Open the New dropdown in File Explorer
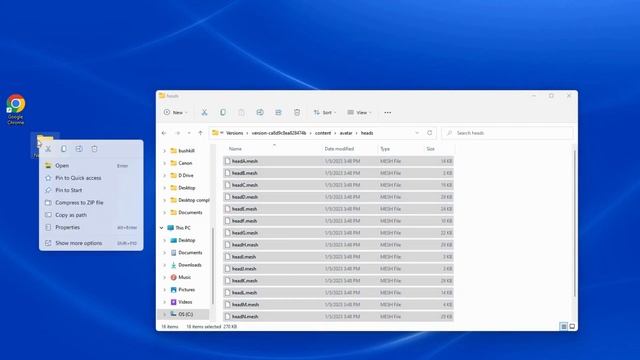The height and width of the screenshot is (360, 640). point(176,113)
